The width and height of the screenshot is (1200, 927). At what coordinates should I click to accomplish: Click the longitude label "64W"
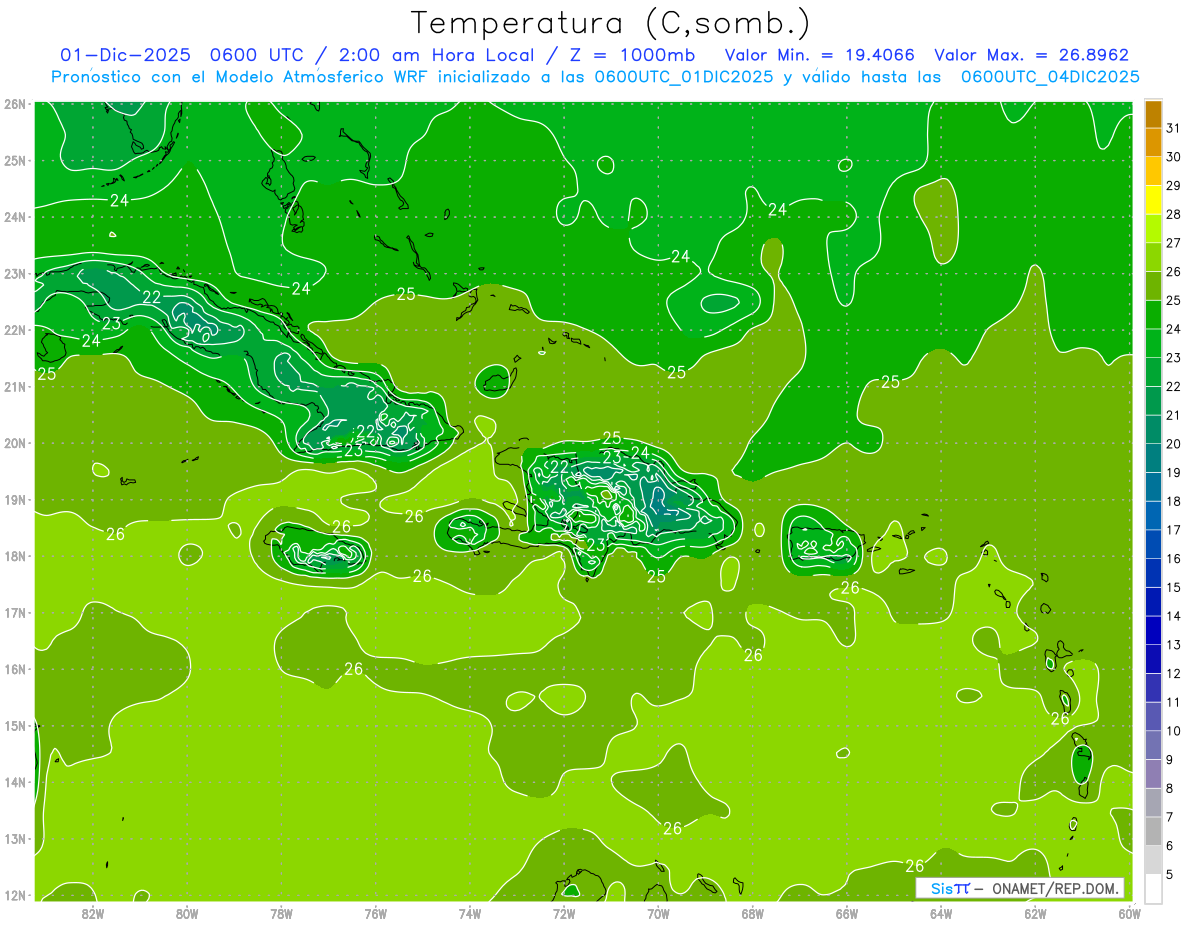point(941,913)
